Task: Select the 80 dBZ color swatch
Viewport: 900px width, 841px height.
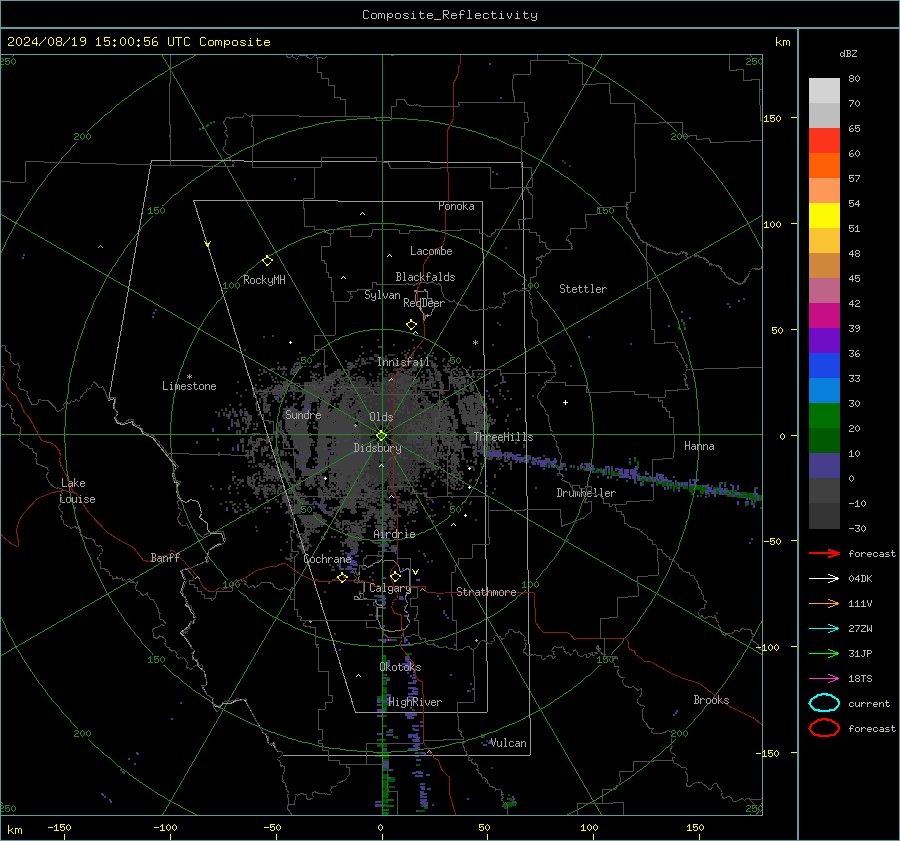Action: (x=824, y=91)
